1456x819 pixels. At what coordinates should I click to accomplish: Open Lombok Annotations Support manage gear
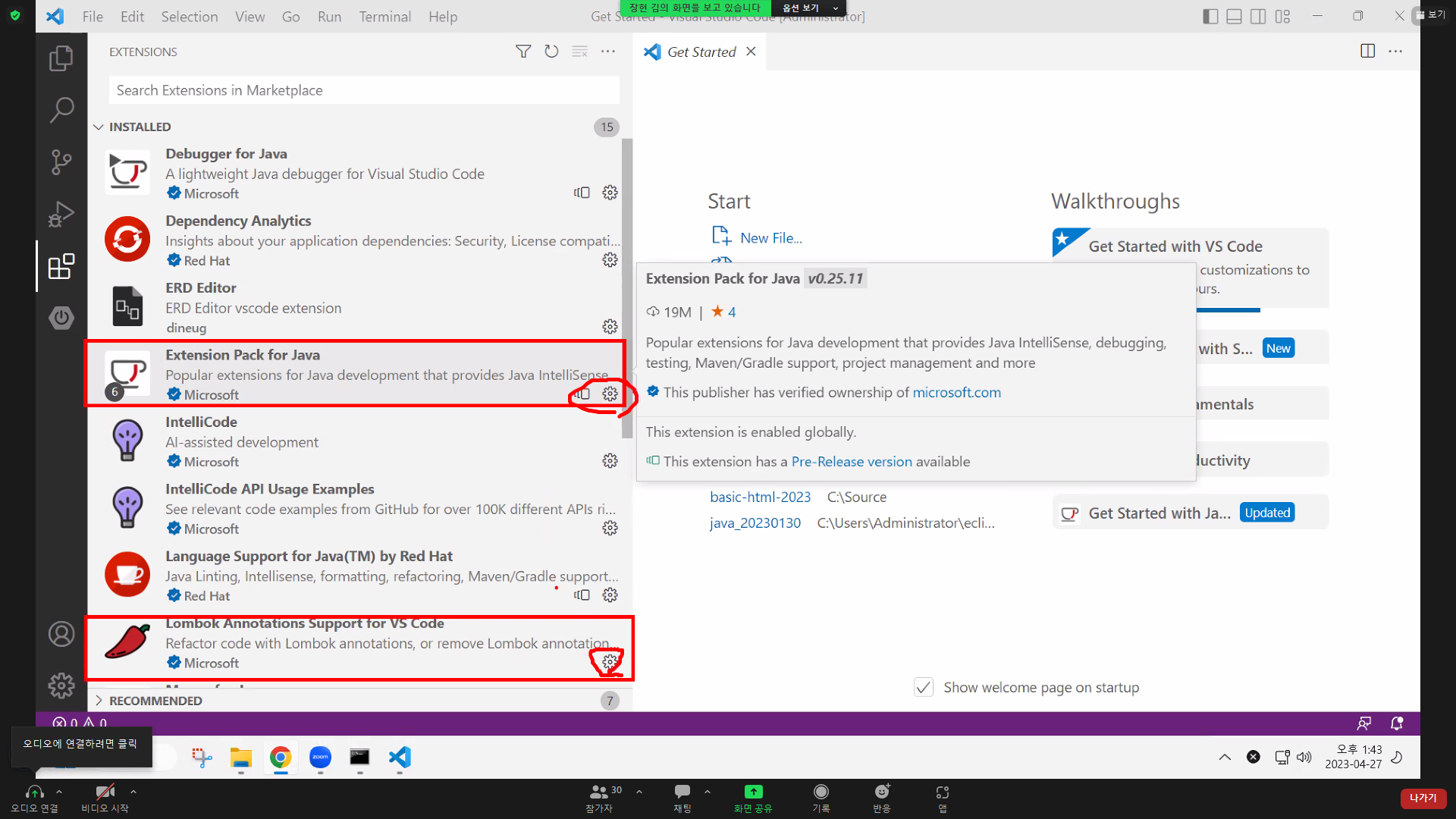point(610,662)
